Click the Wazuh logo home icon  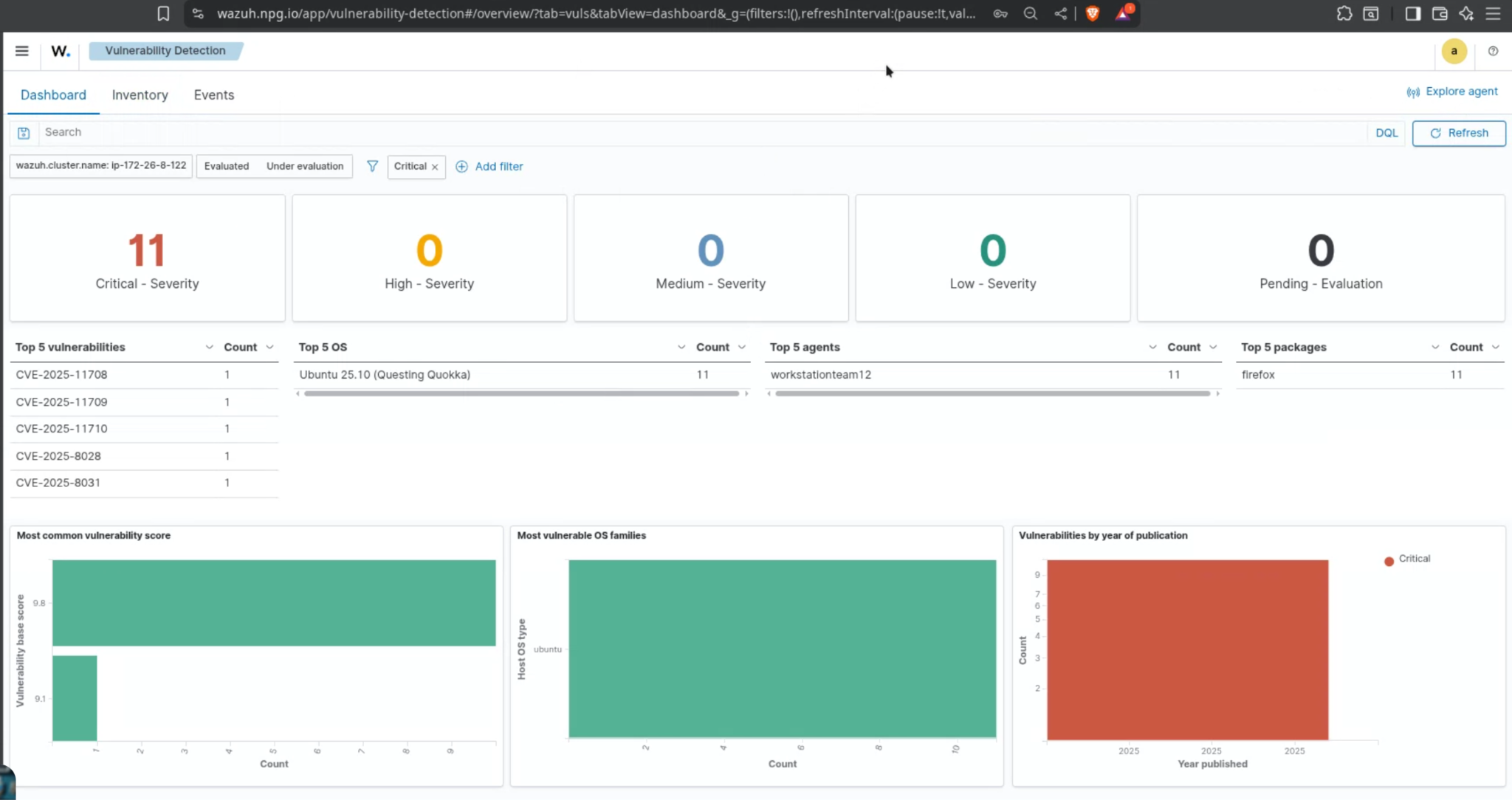pyautogui.click(x=61, y=51)
